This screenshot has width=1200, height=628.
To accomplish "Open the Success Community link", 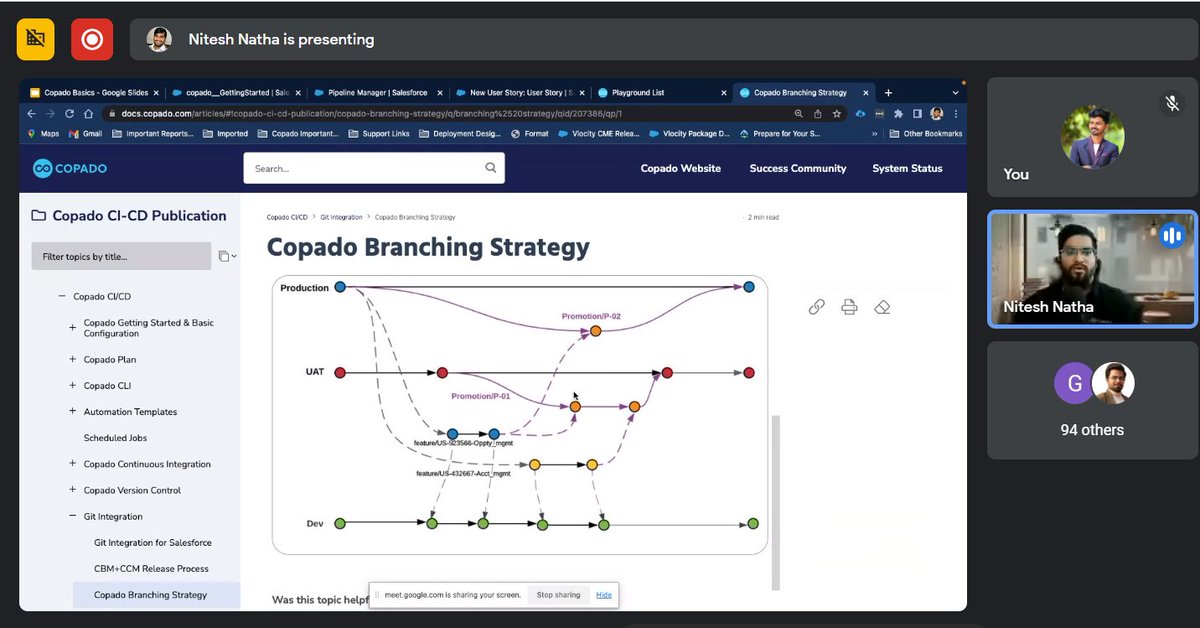I will [798, 168].
